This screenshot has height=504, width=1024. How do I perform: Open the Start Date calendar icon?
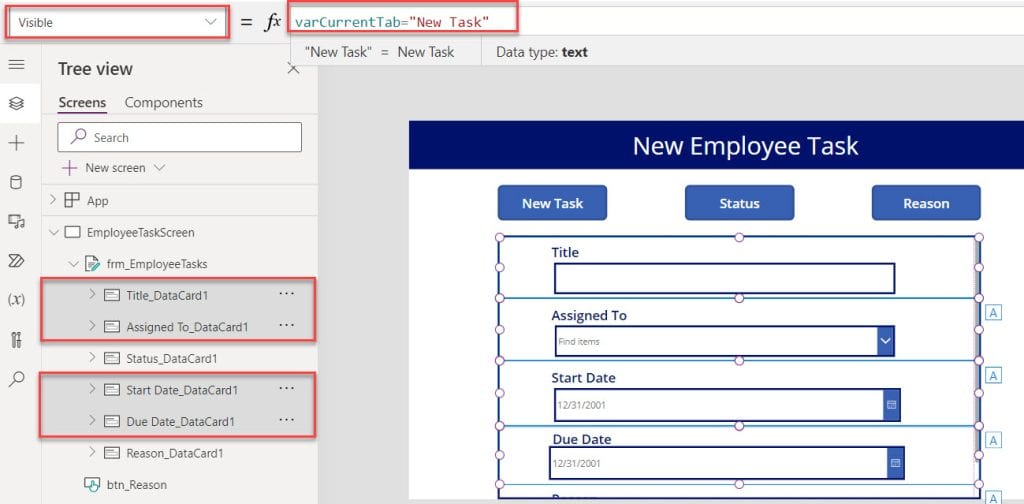pos(891,405)
